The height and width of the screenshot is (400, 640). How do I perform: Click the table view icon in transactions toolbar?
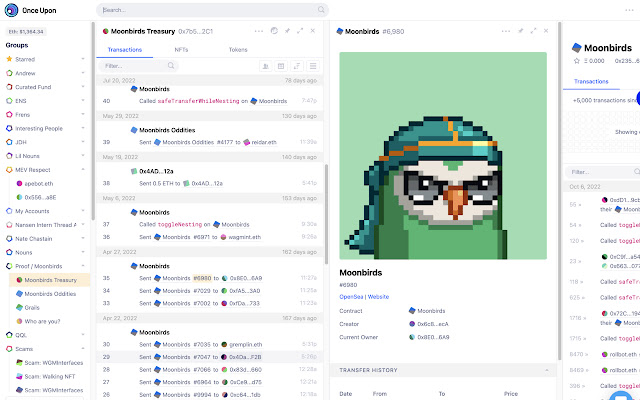281,66
